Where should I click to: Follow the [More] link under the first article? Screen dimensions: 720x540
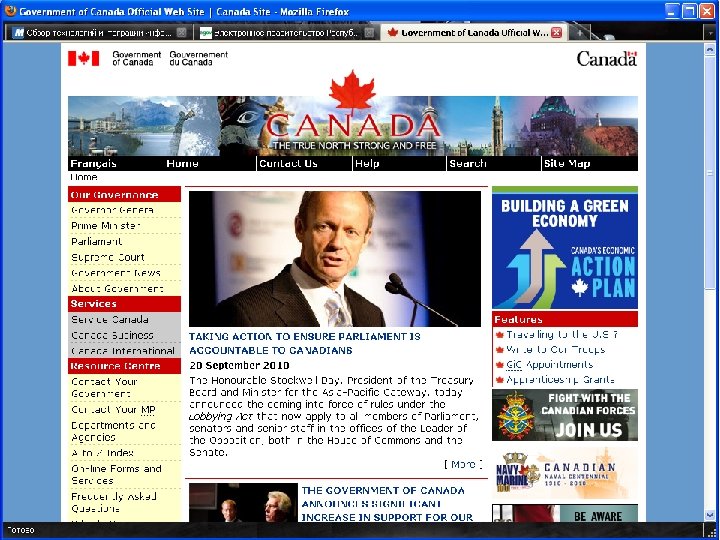click(x=463, y=464)
